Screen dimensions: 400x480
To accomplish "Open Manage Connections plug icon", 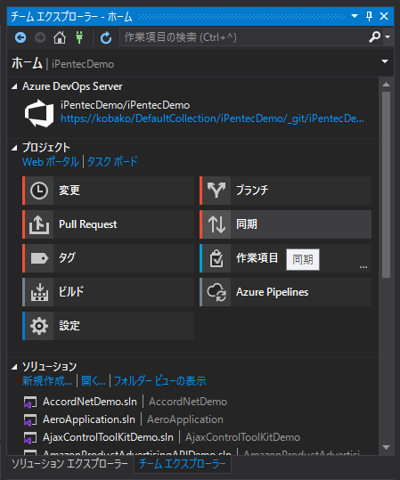I will pos(79,37).
